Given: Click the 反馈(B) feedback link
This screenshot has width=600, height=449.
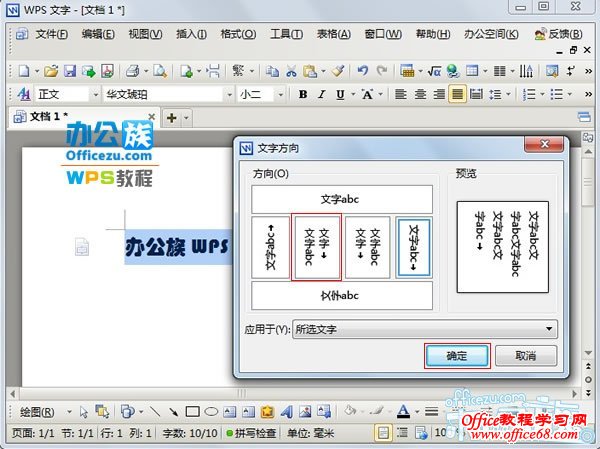Looking at the screenshot, I should [559, 34].
